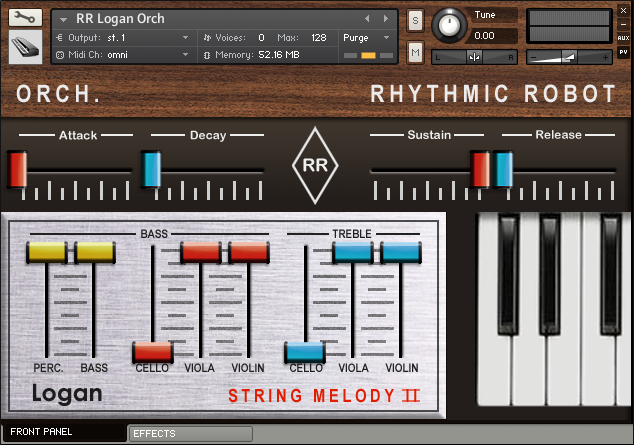Close the instrument with X button
This screenshot has width=634, height=445.
pos(623,11)
